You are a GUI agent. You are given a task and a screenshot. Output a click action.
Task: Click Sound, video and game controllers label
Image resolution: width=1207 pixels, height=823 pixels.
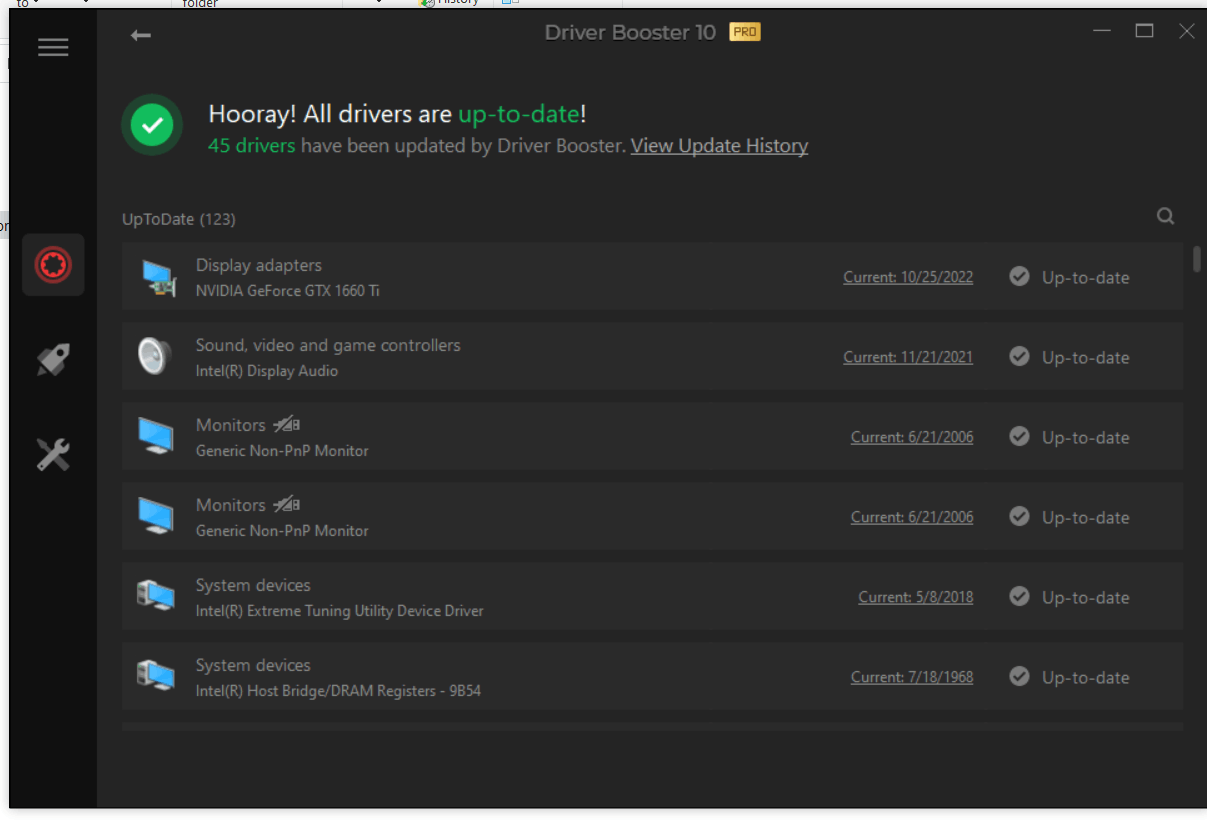point(328,345)
